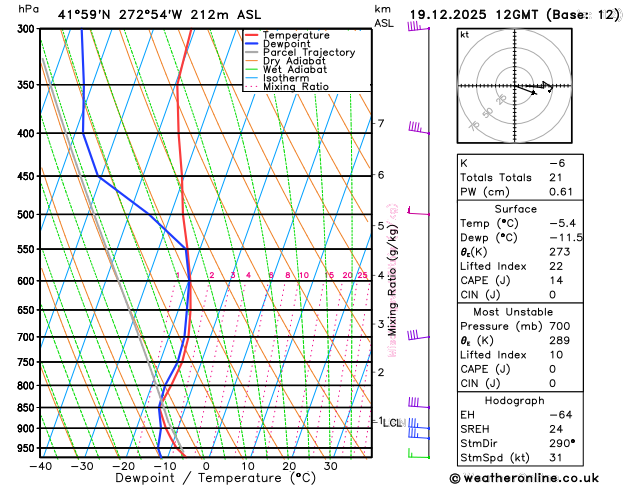Click the wind barb at 500 hPa
This screenshot has width=629, height=486.
(418, 211)
